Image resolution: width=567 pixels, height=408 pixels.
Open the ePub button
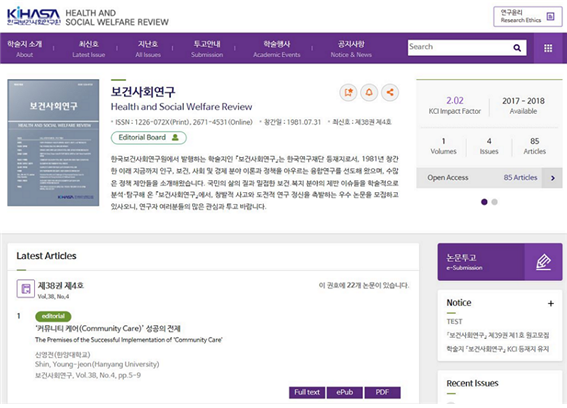pyautogui.click(x=345, y=392)
